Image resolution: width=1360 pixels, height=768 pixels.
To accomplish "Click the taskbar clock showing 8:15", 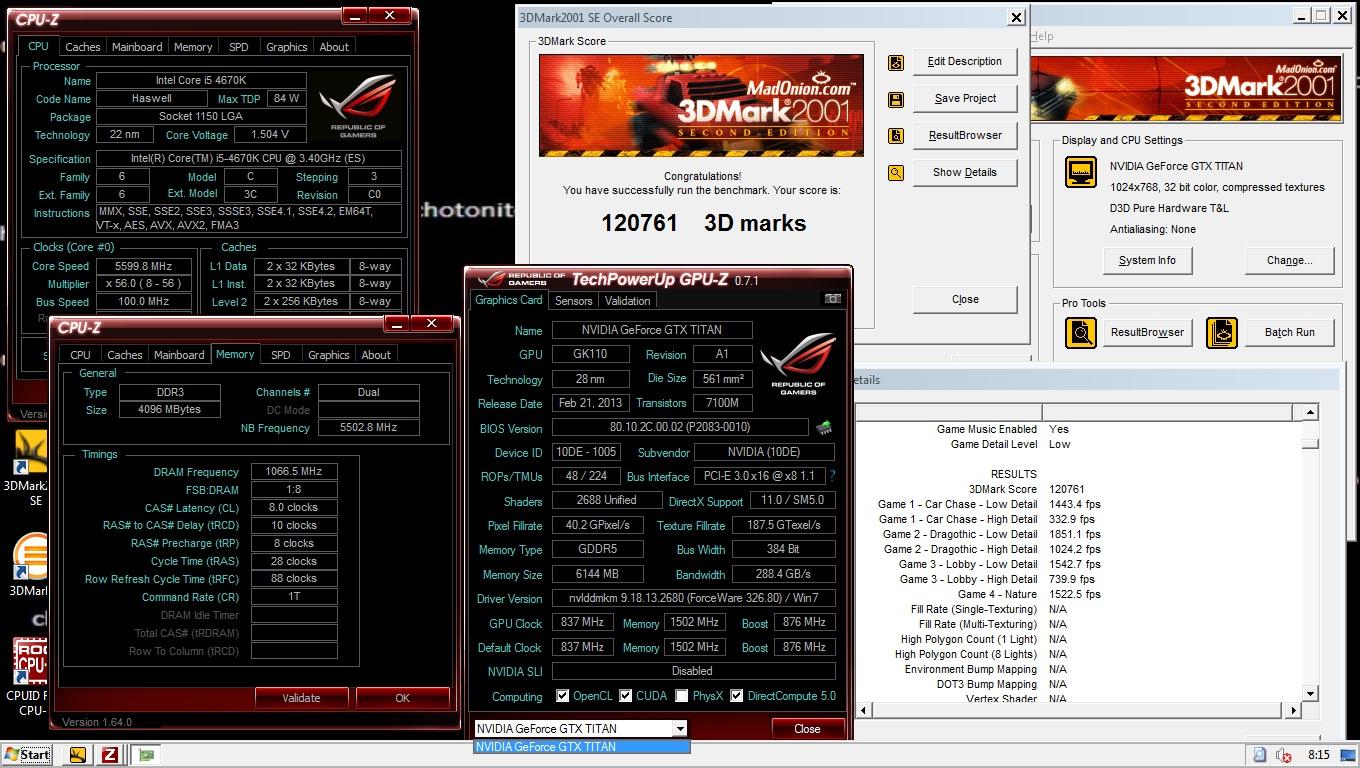I will point(1318,755).
